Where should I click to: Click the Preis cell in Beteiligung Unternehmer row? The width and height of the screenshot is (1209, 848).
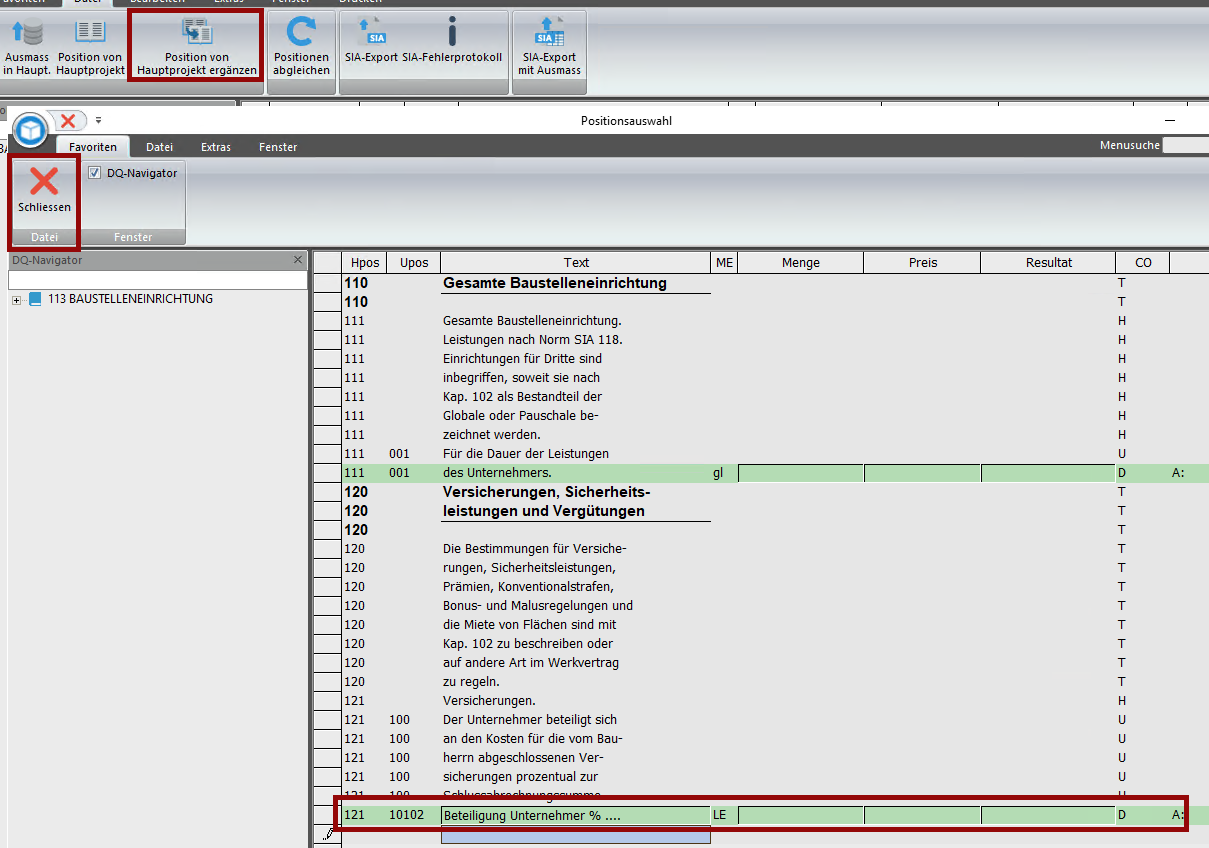[923, 815]
